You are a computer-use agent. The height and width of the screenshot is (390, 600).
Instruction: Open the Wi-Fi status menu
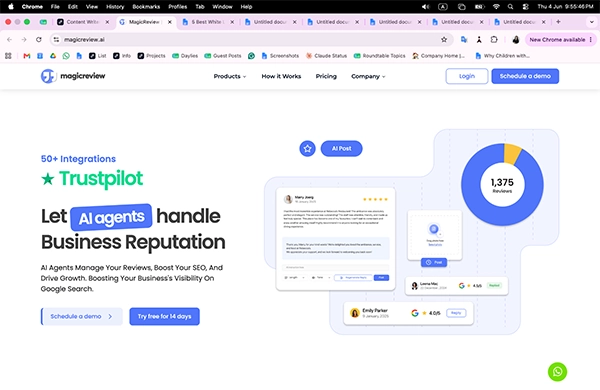496,7
